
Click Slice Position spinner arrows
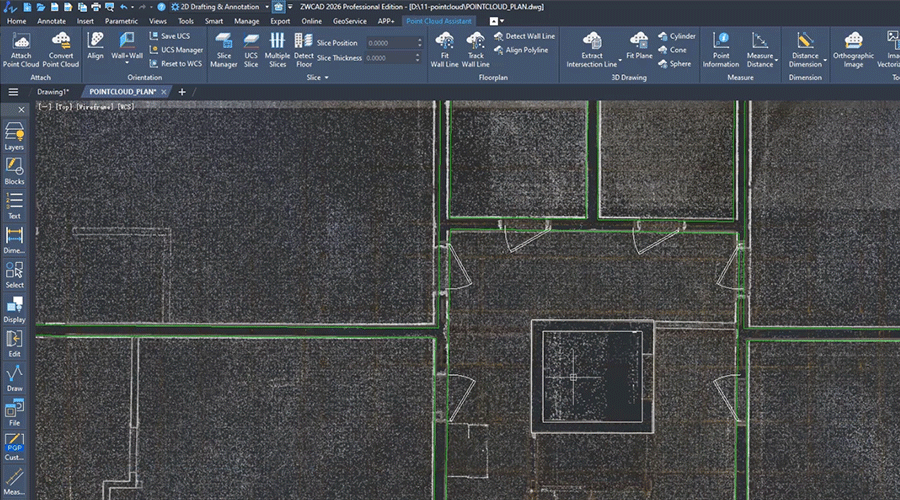pos(420,43)
